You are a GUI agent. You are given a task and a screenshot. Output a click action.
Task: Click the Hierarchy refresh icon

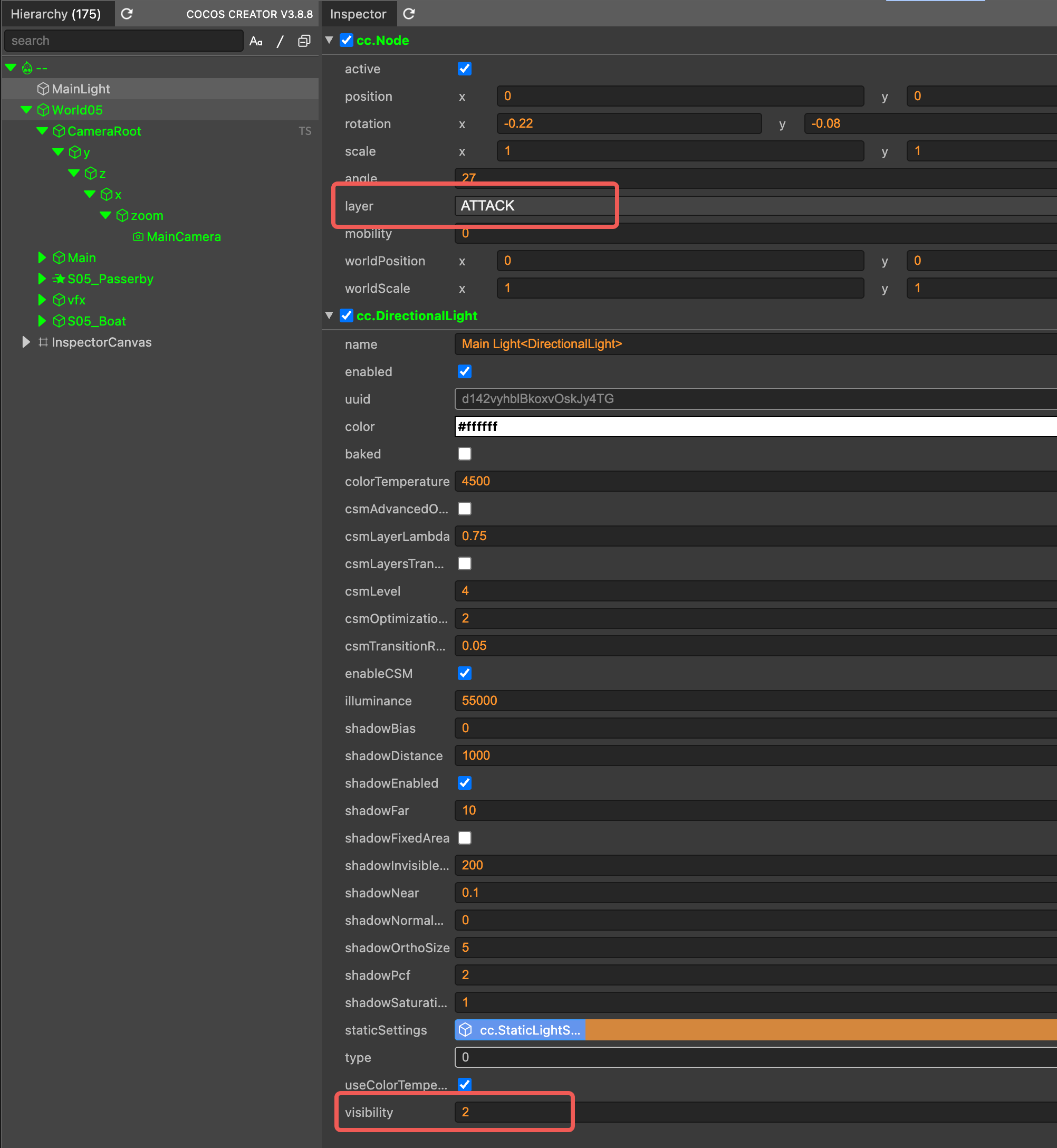click(127, 14)
